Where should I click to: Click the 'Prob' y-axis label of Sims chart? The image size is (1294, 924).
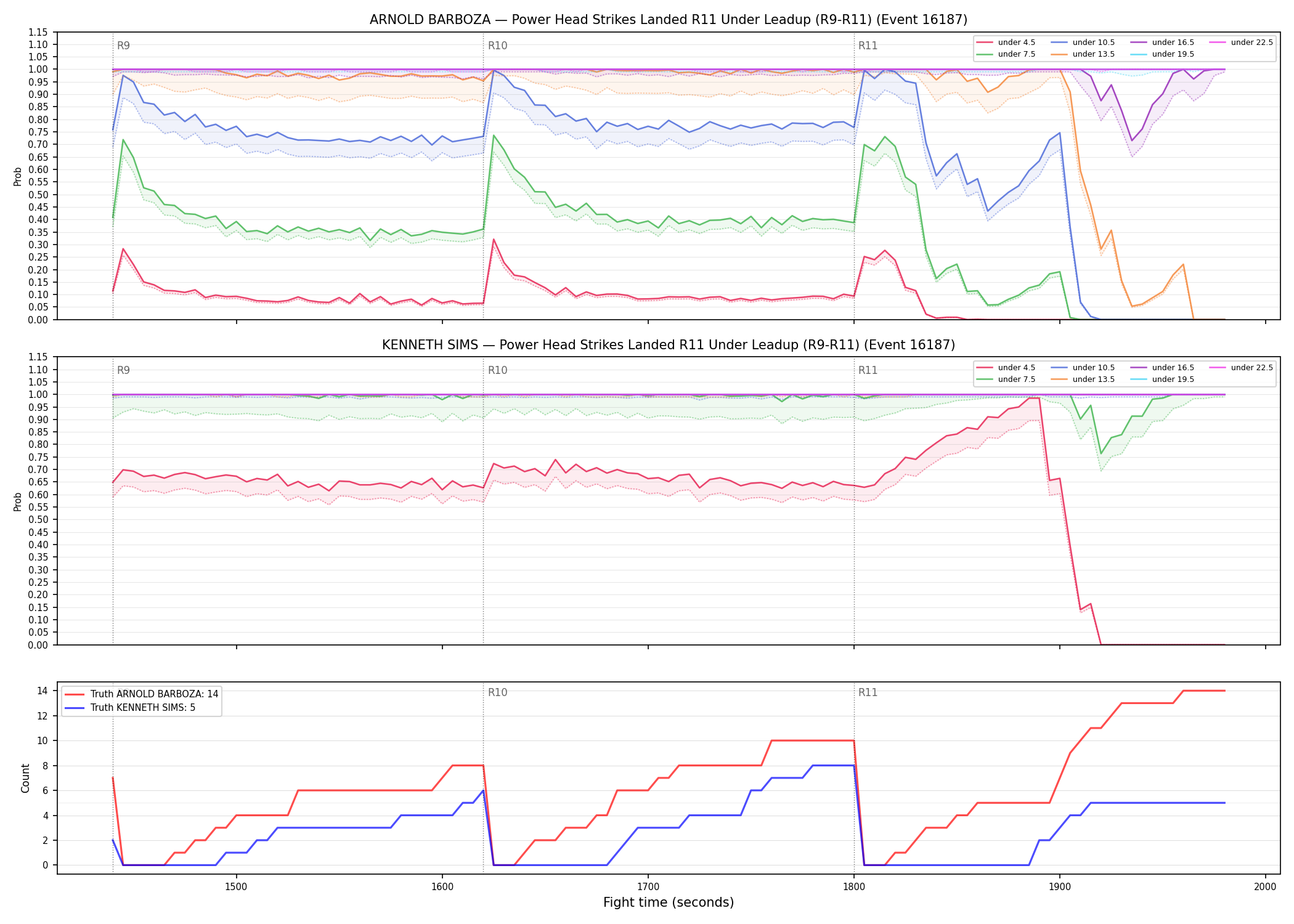[x=17, y=501]
